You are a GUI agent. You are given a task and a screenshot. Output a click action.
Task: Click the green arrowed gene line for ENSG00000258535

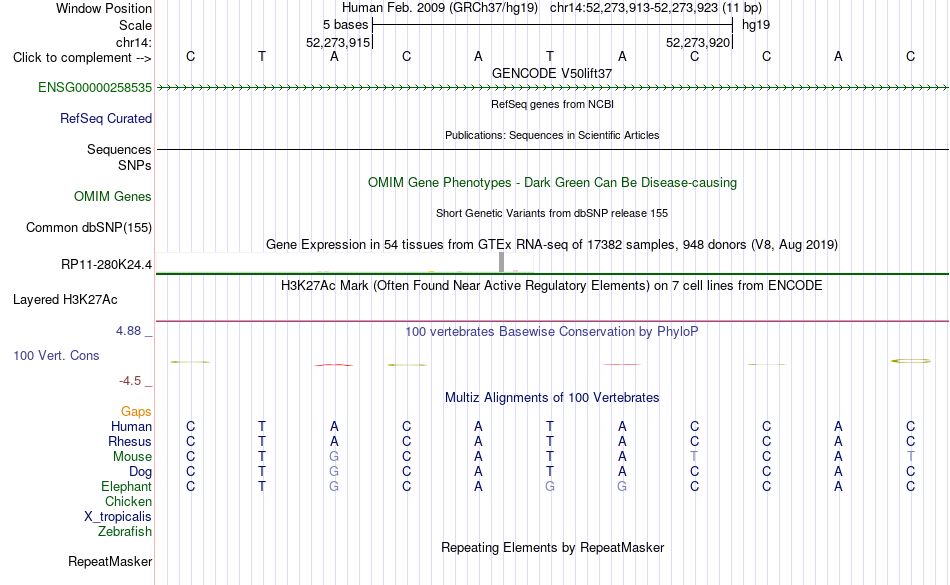[x=552, y=88]
